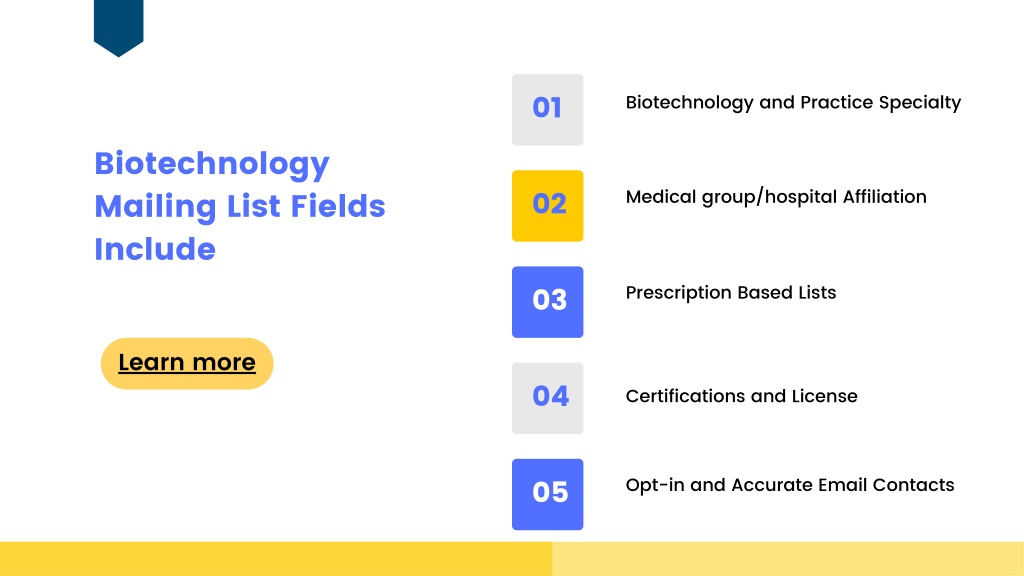Click the light yellow bottom bar

pos(788,559)
